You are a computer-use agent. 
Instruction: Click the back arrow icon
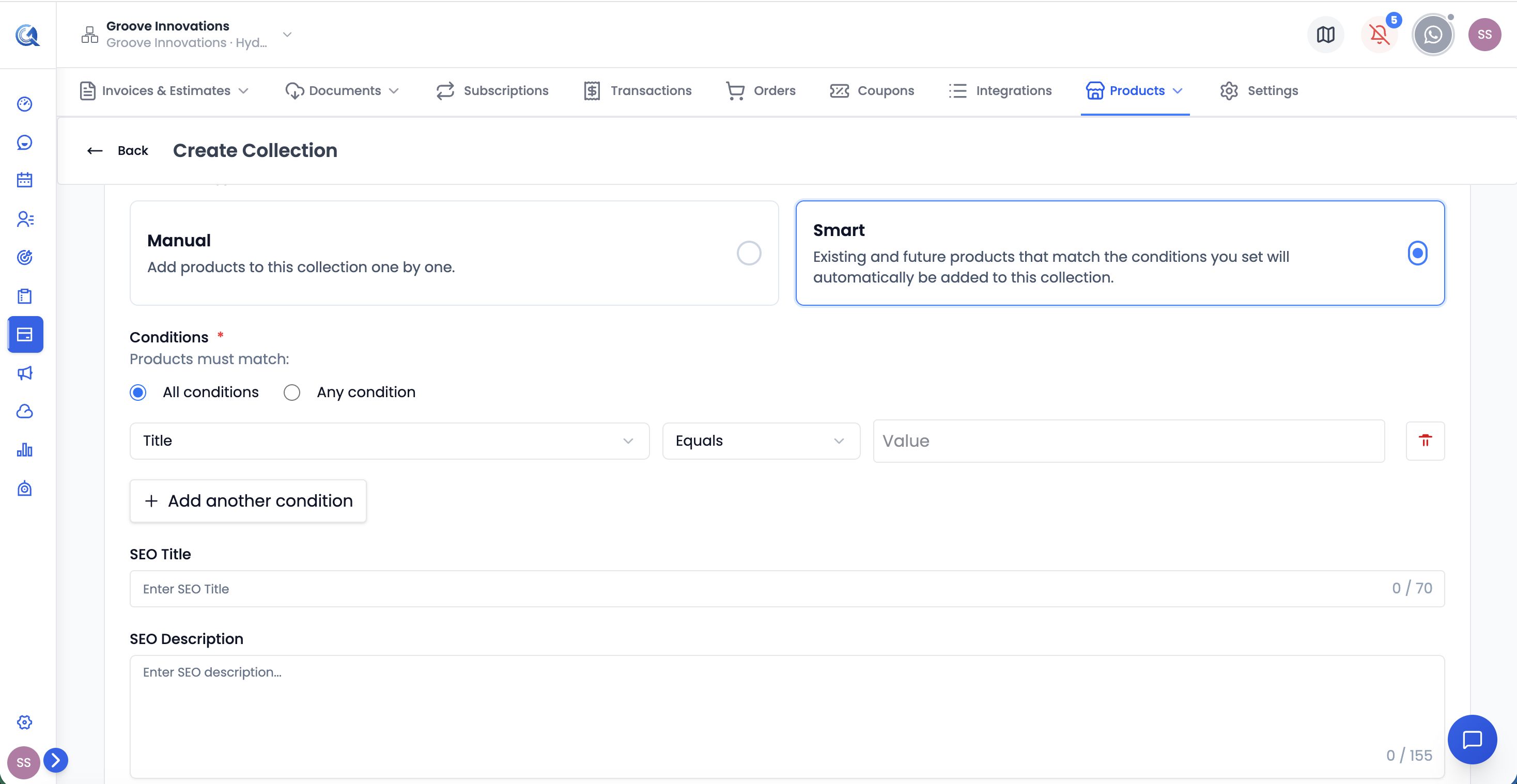95,151
